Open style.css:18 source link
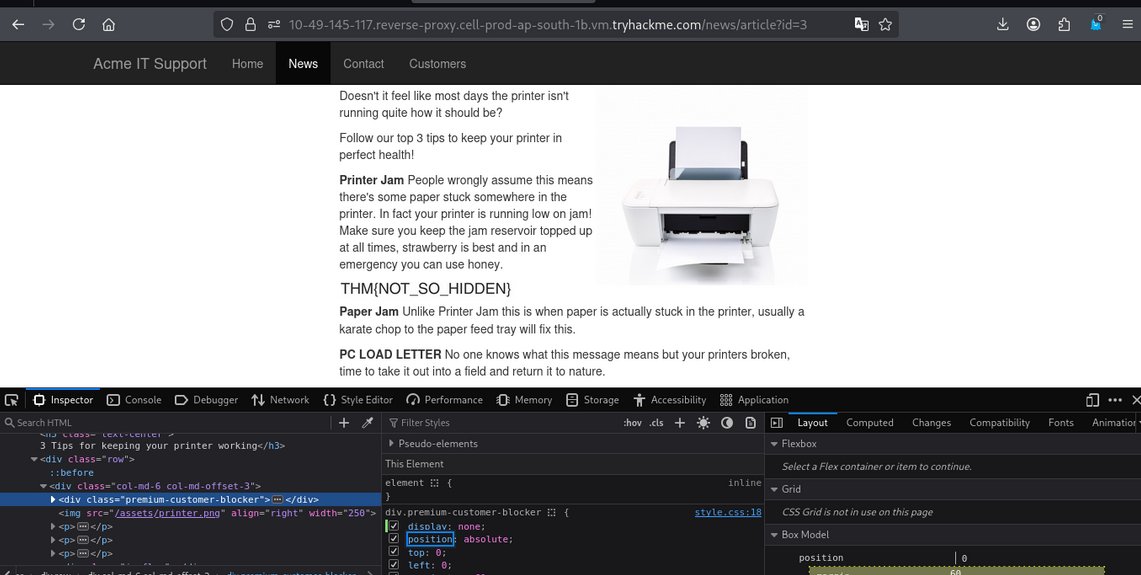The width and height of the screenshot is (1141, 575). [x=728, y=512]
